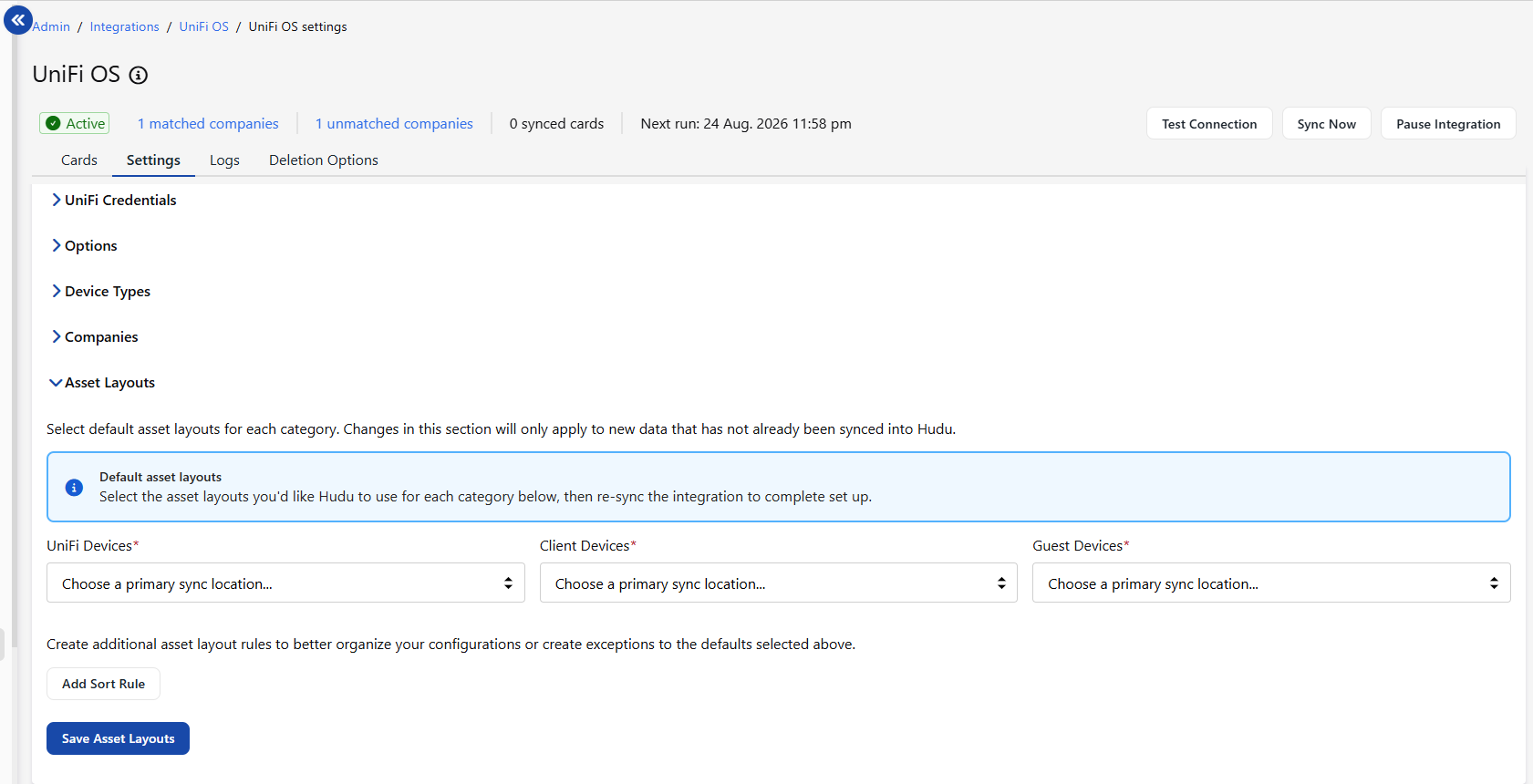Pause the integration
1533x784 pixels.
pyautogui.click(x=1448, y=124)
